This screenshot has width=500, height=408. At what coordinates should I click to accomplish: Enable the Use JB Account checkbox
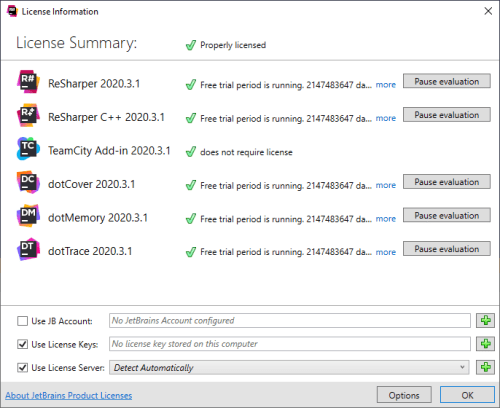[22, 321]
